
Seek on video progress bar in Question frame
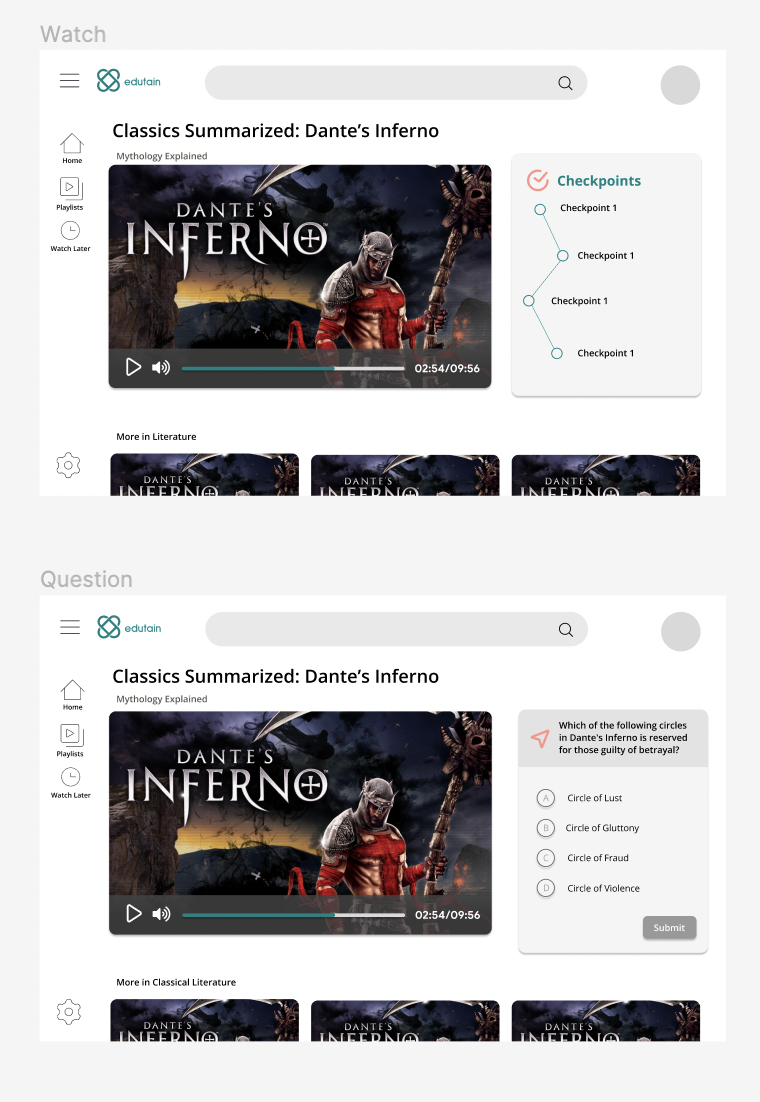click(x=293, y=915)
